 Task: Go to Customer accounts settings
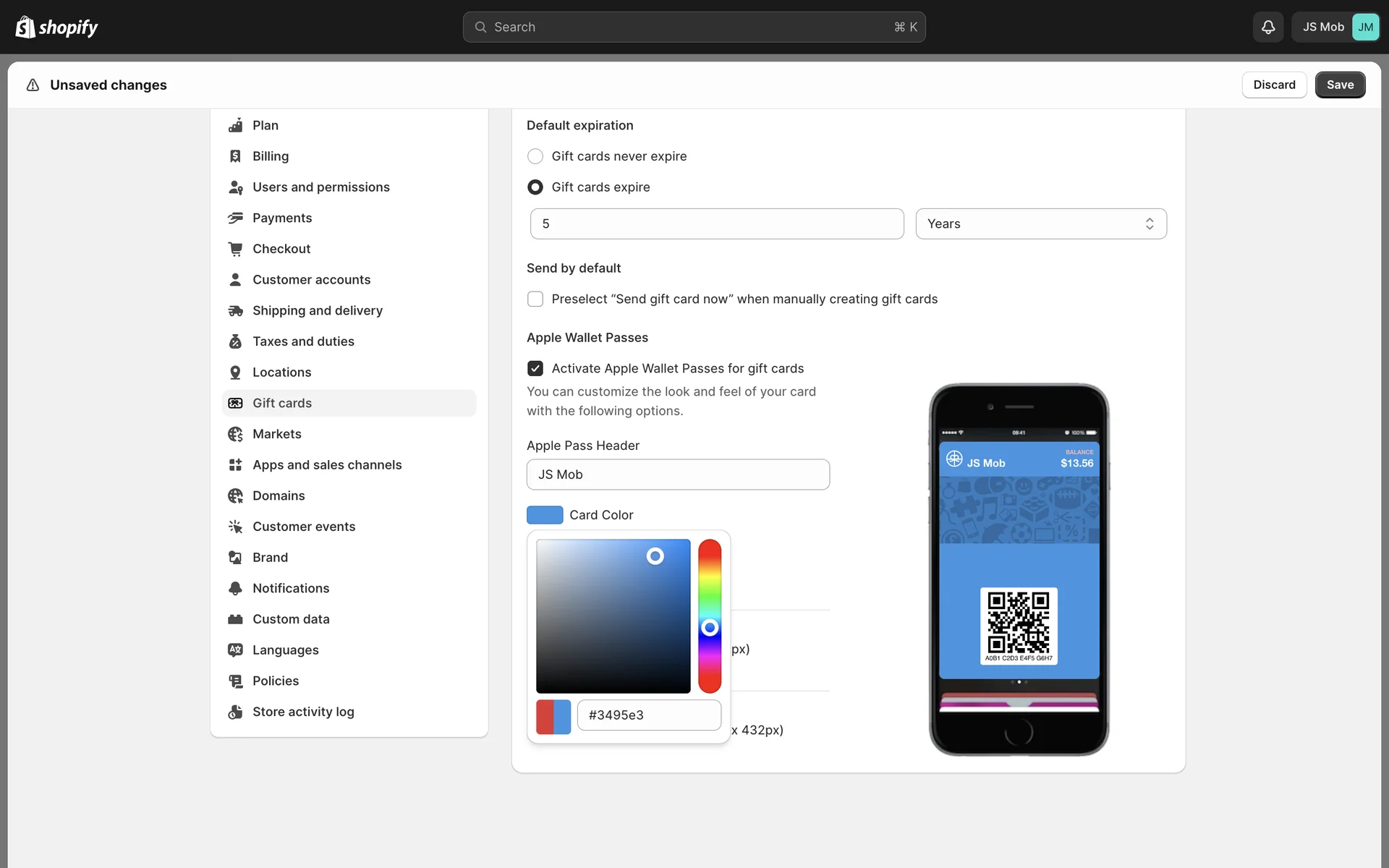tap(311, 279)
